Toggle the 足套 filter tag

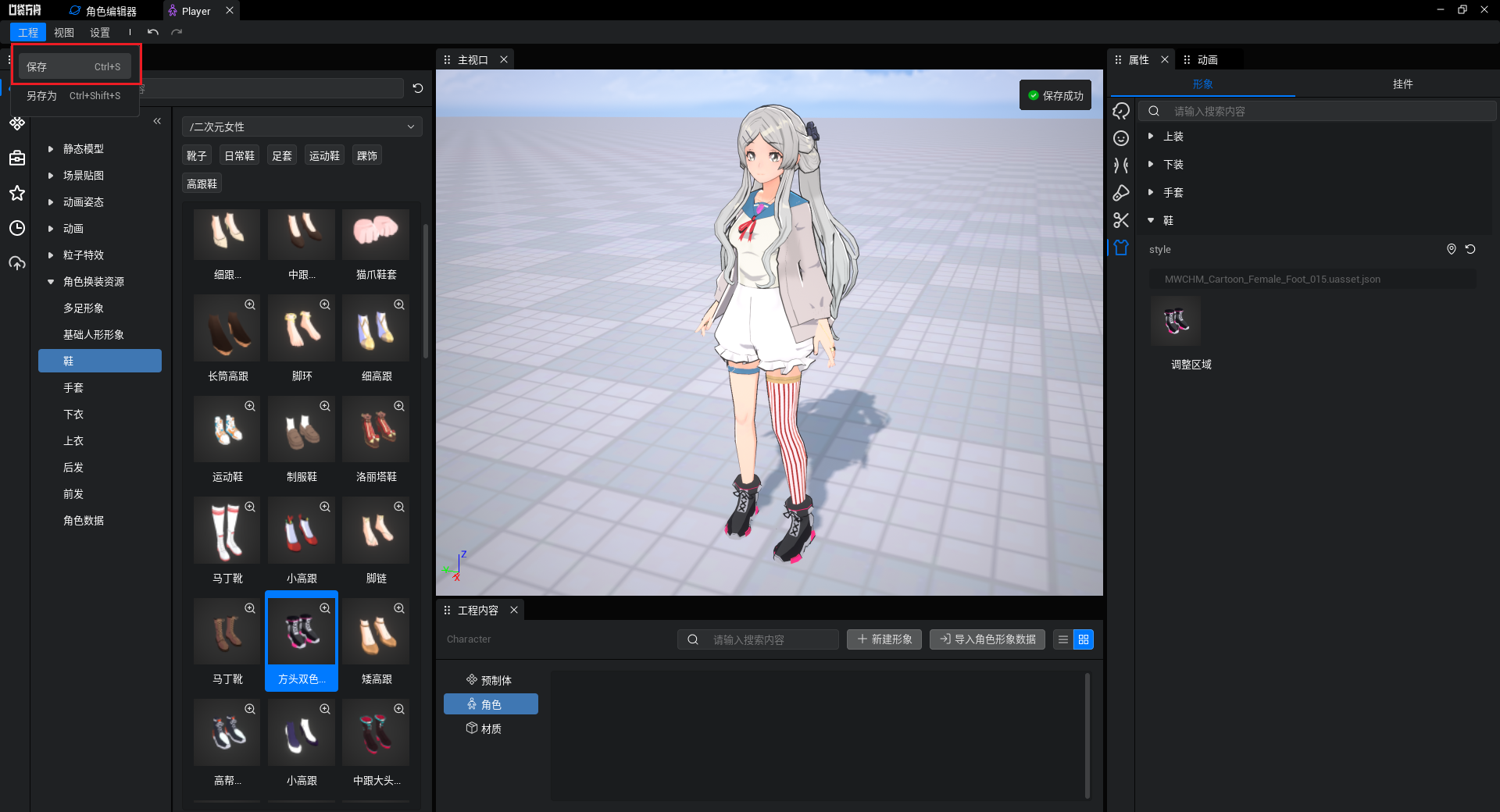coord(282,155)
